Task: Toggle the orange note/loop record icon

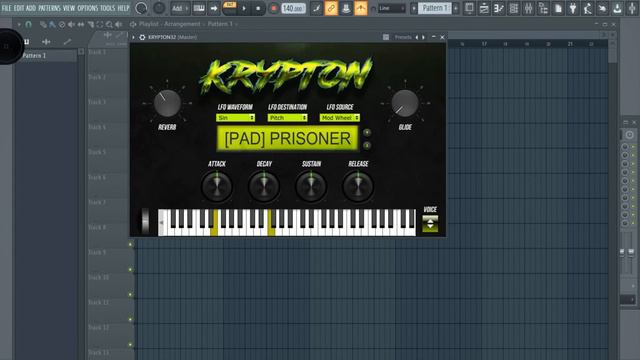Action: (x=360, y=8)
